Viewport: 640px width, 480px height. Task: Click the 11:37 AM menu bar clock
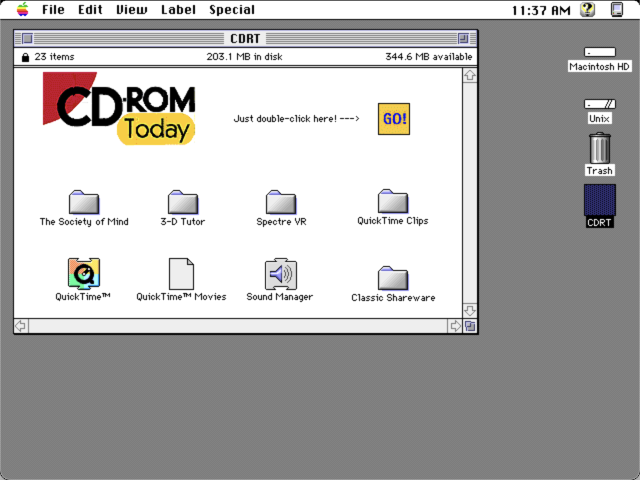click(541, 10)
